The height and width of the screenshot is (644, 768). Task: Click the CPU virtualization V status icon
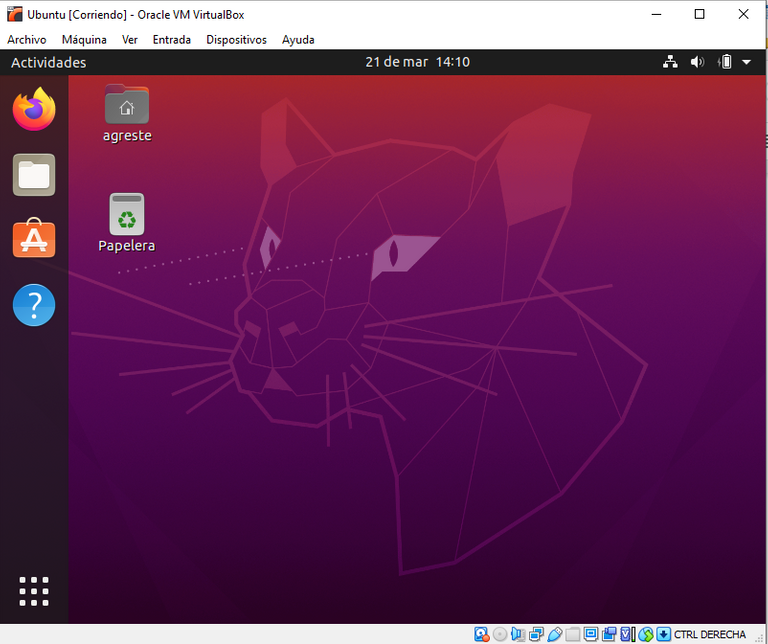628,634
